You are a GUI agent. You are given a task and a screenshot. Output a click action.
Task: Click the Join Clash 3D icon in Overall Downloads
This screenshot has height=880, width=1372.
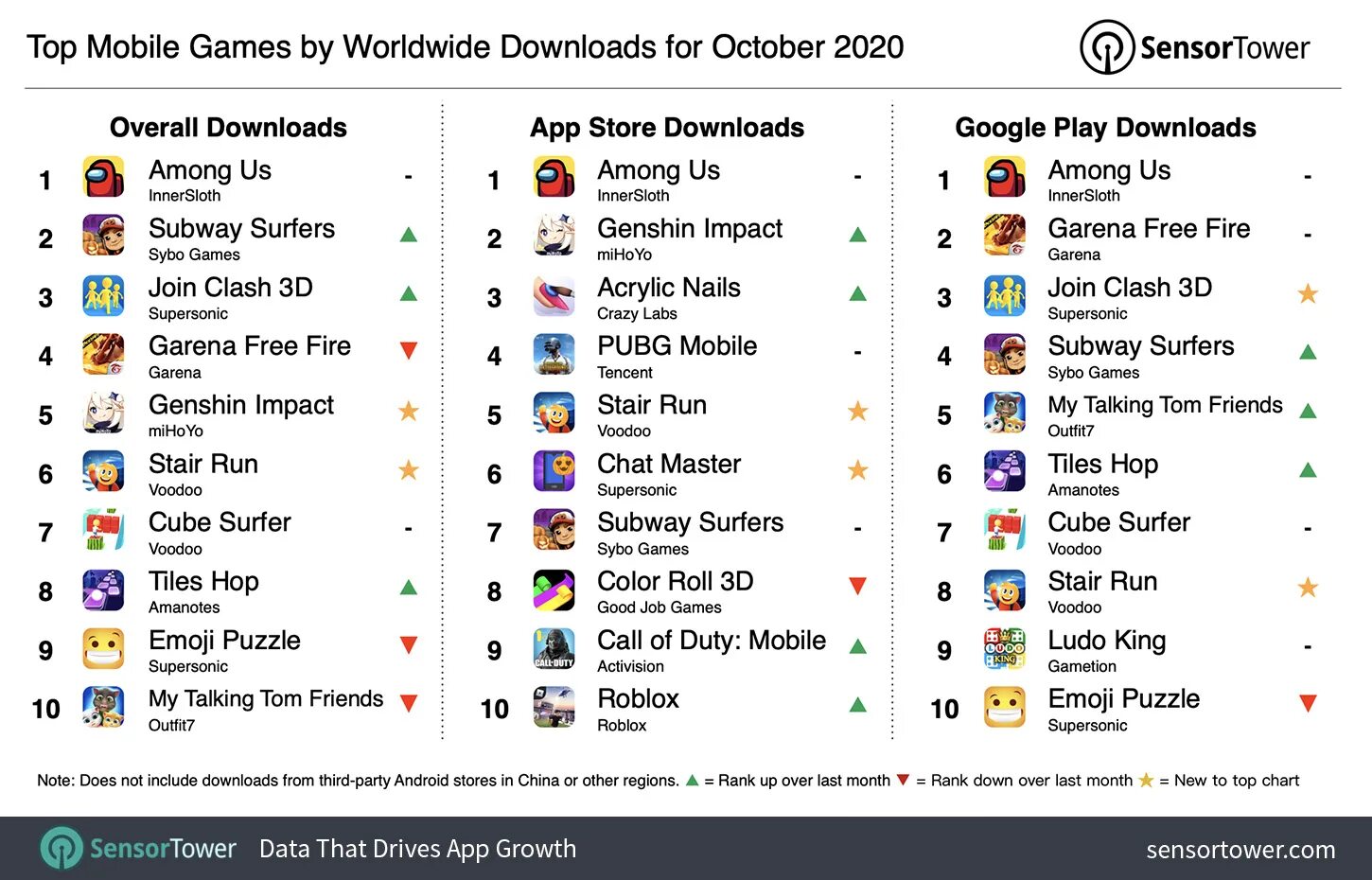(x=103, y=295)
